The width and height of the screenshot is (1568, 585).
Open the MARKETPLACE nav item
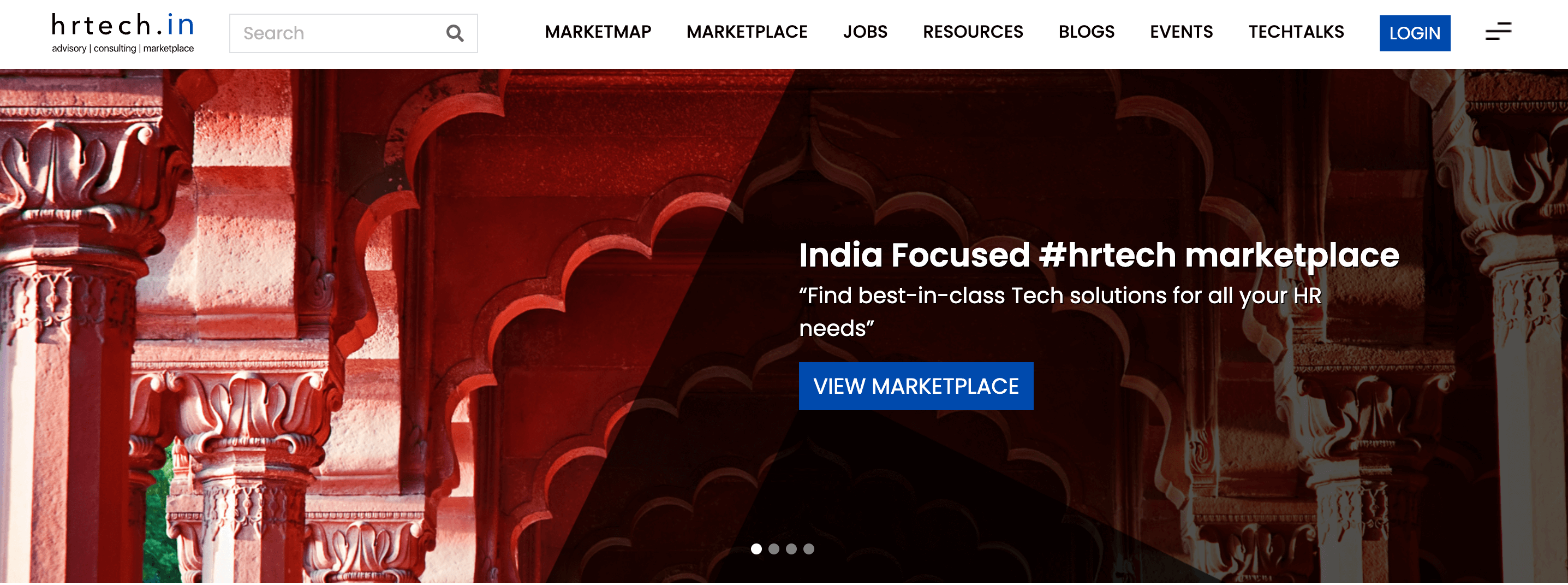[x=747, y=32]
